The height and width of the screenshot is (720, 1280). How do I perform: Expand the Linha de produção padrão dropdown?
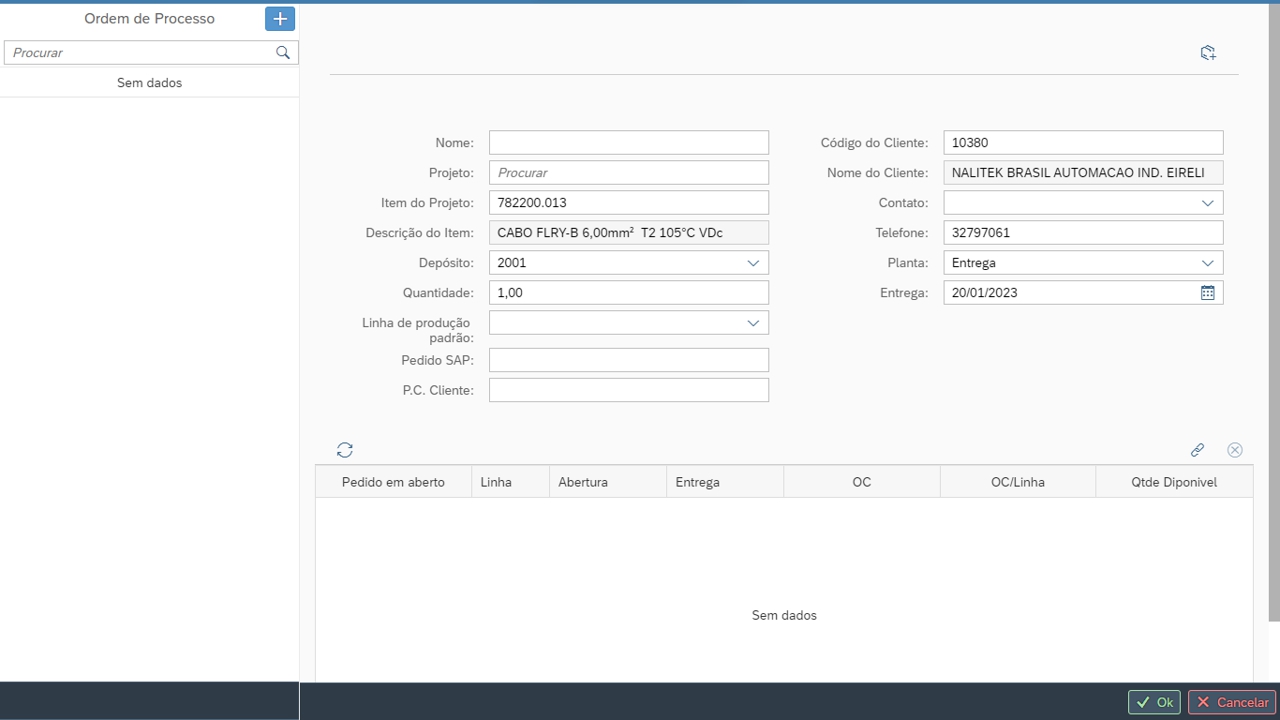(753, 323)
